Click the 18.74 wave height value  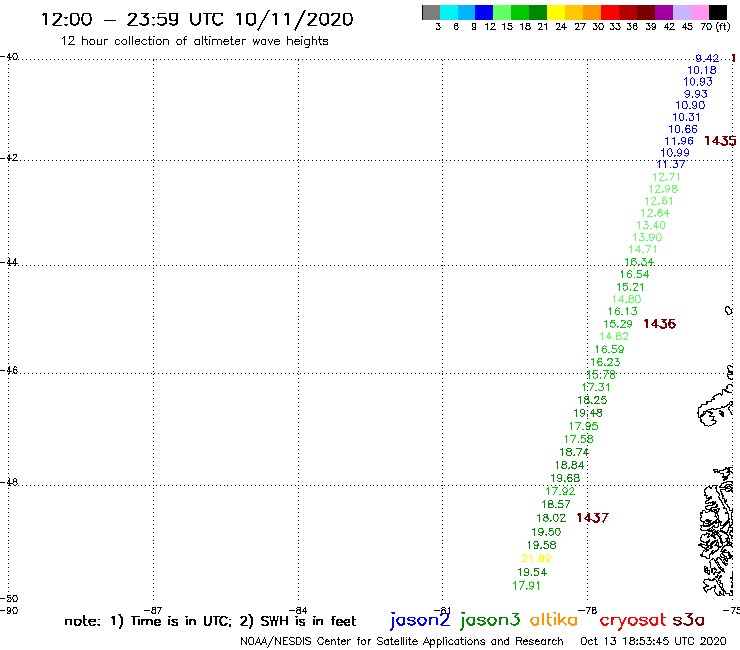(x=574, y=452)
